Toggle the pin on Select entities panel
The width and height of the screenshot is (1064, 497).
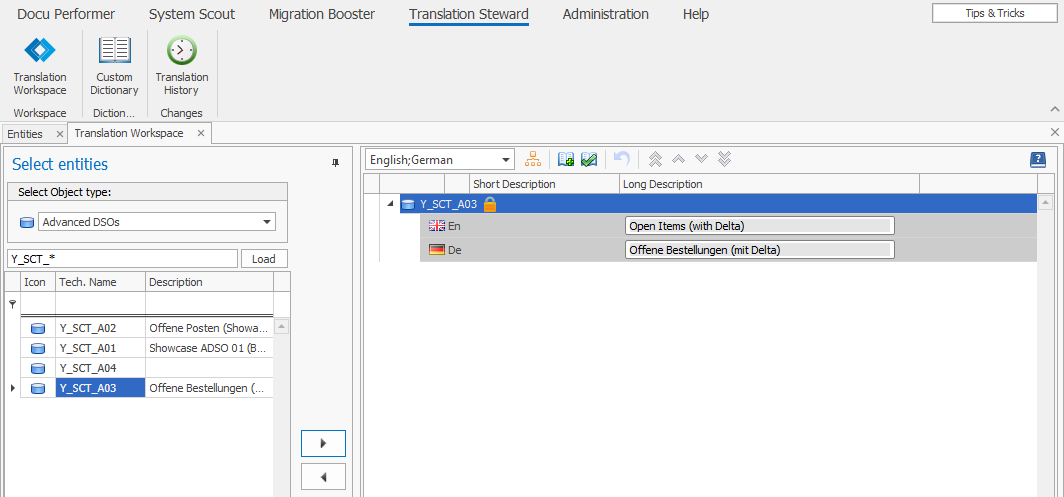[336, 164]
